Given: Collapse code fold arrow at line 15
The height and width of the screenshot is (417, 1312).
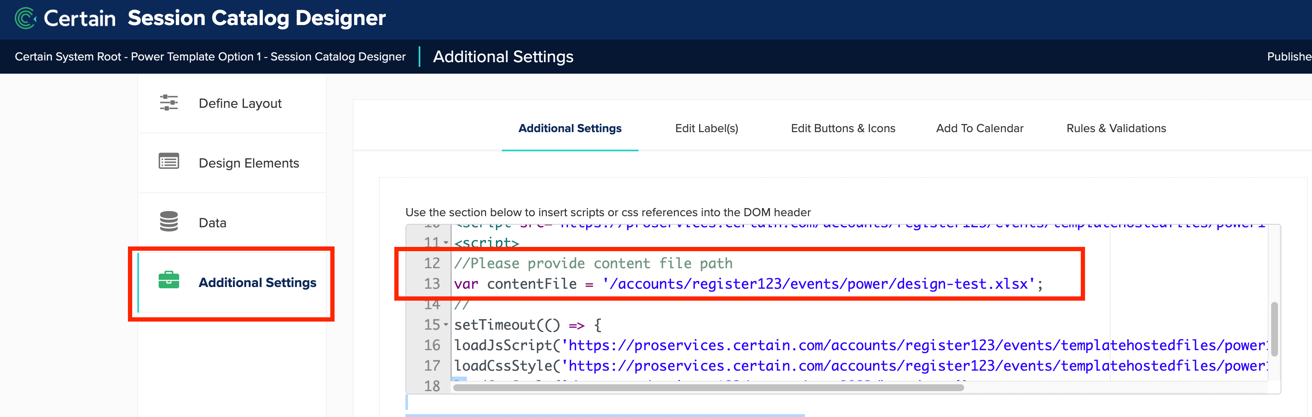Looking at the screenshot, I should coord(446,326).
